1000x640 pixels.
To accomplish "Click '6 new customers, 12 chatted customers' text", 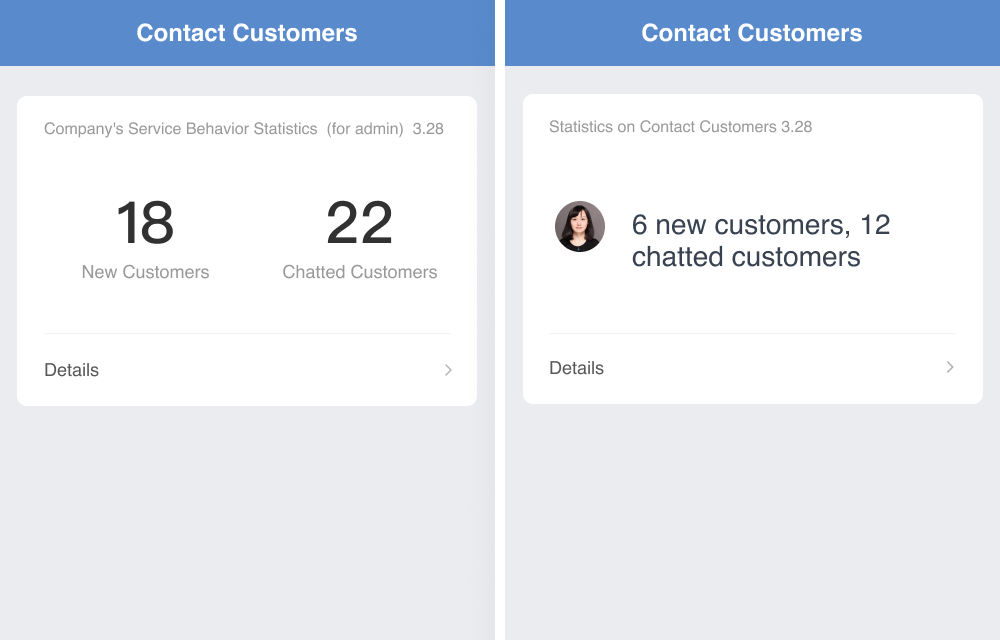I will pyautogui.click(x=761, y=241).
